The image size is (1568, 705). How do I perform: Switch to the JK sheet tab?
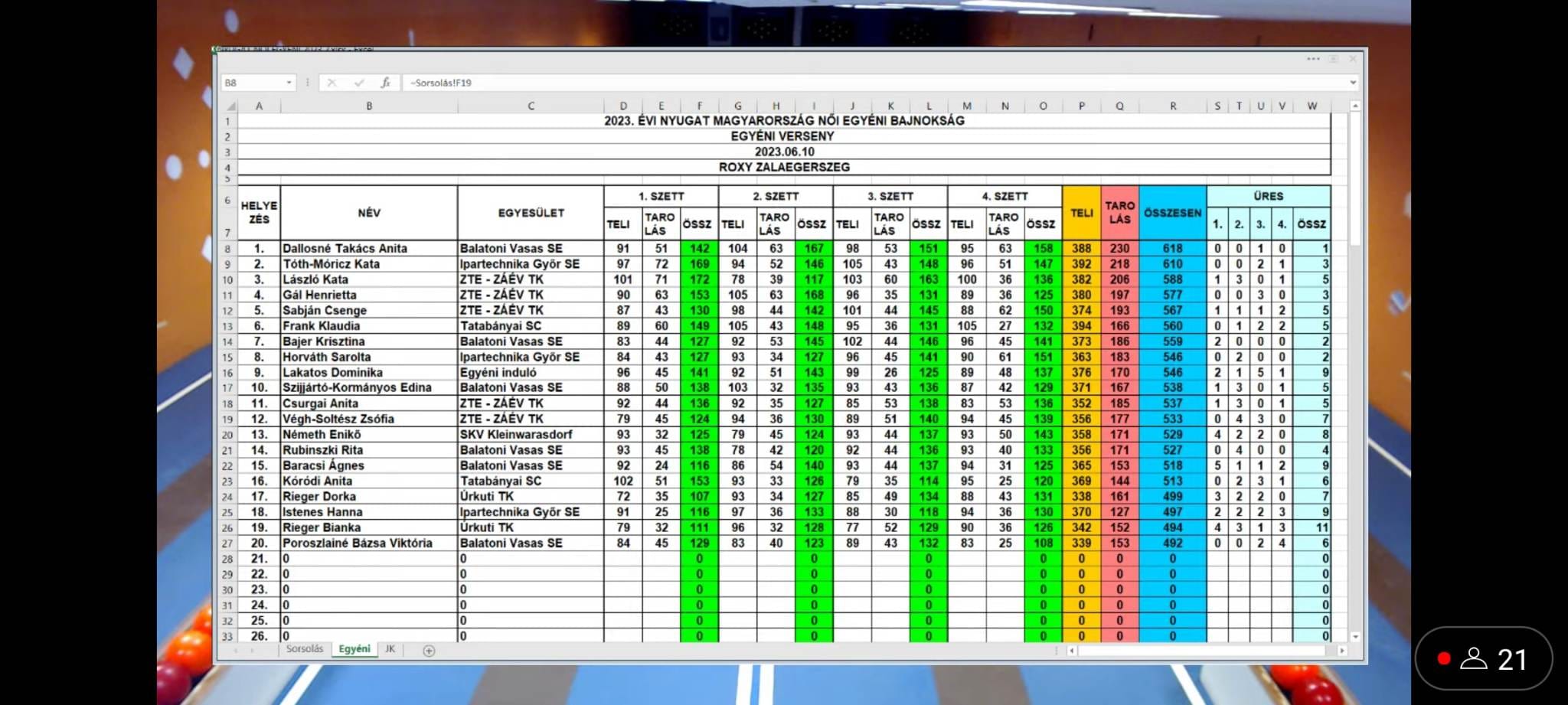pyautogui.click(x=390, y=649)
